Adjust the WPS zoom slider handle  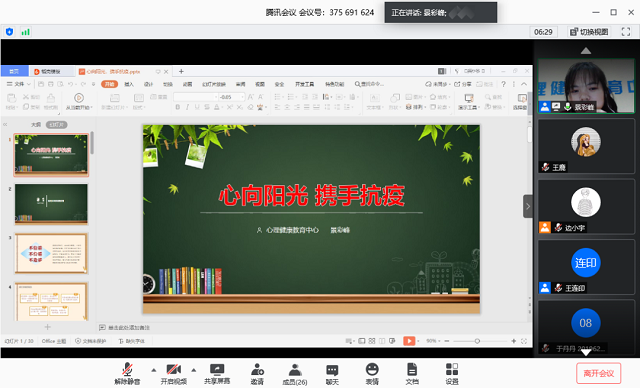coord(477,341)
